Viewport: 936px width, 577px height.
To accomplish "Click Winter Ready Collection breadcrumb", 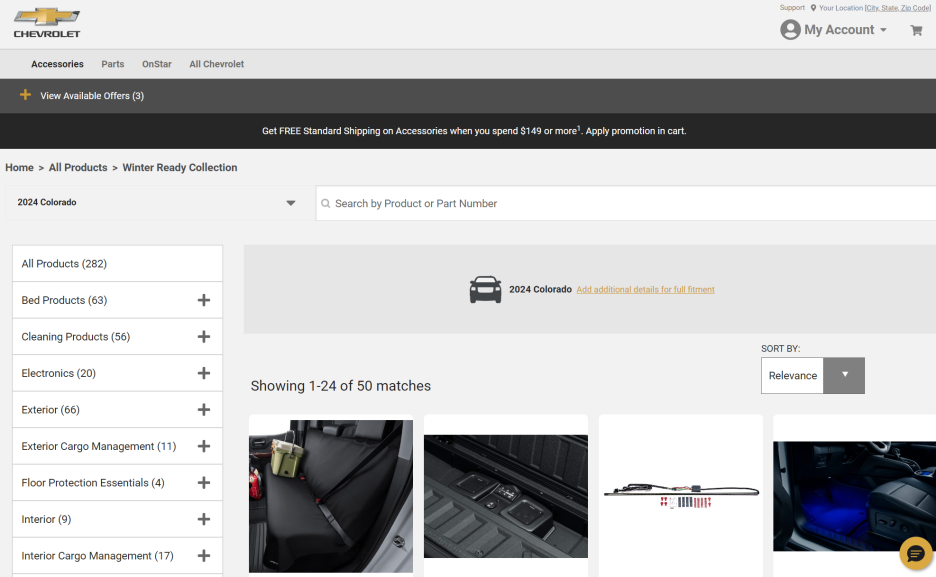I will 180,168.
